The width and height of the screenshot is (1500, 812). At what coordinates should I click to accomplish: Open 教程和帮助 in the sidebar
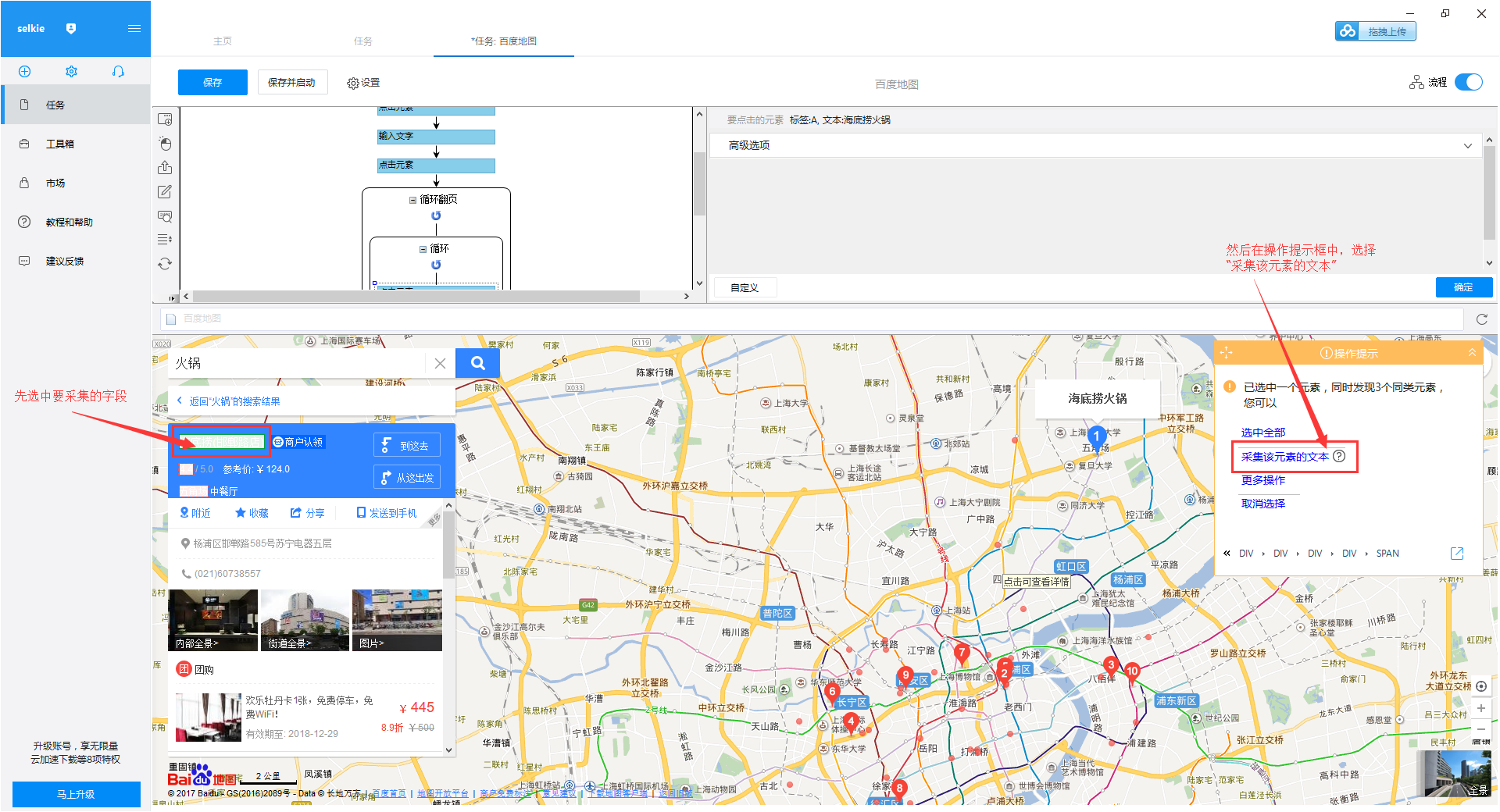[75, 222]
